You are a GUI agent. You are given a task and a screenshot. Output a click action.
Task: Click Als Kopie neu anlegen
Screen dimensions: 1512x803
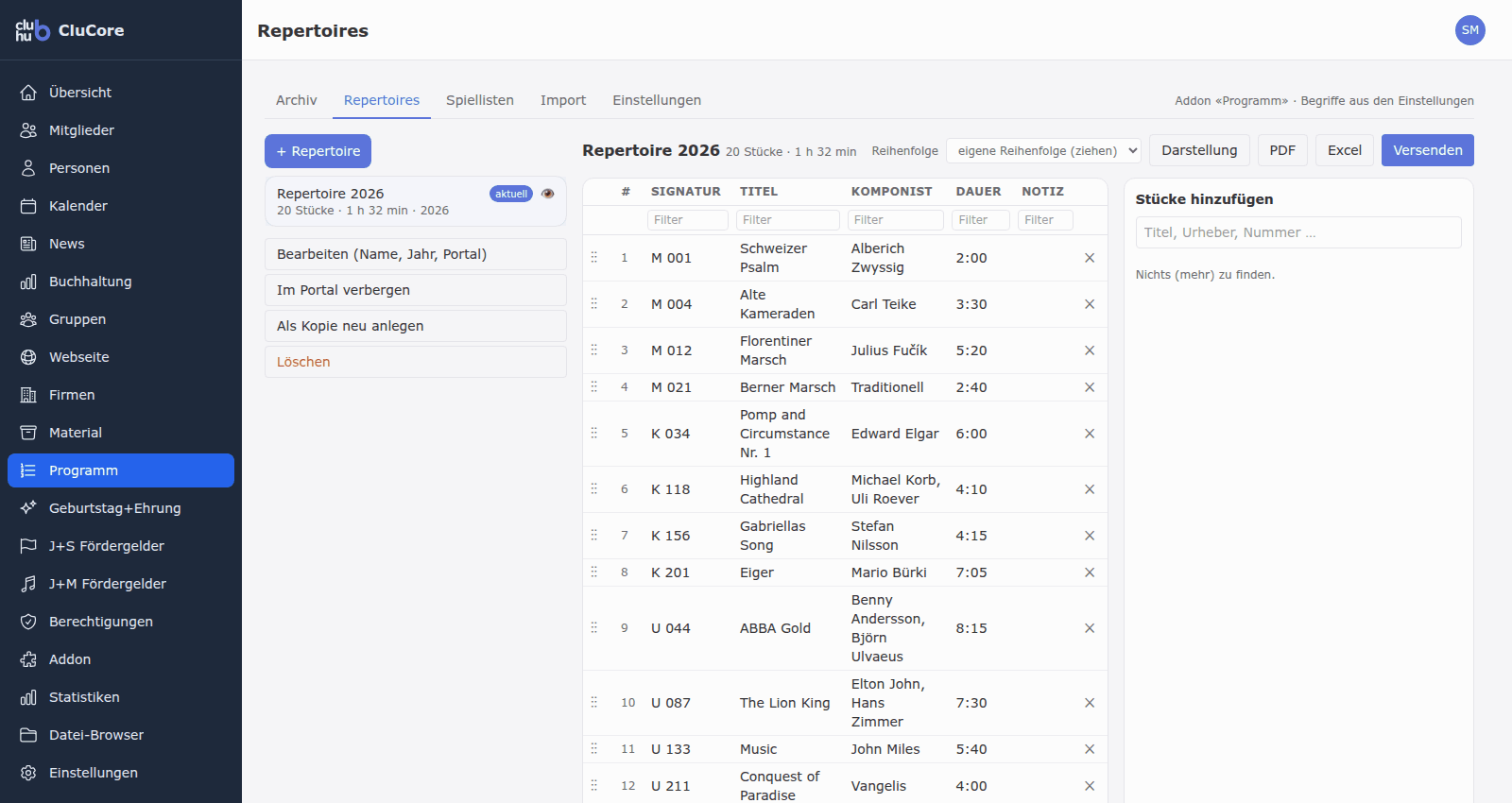coord(416,326)
